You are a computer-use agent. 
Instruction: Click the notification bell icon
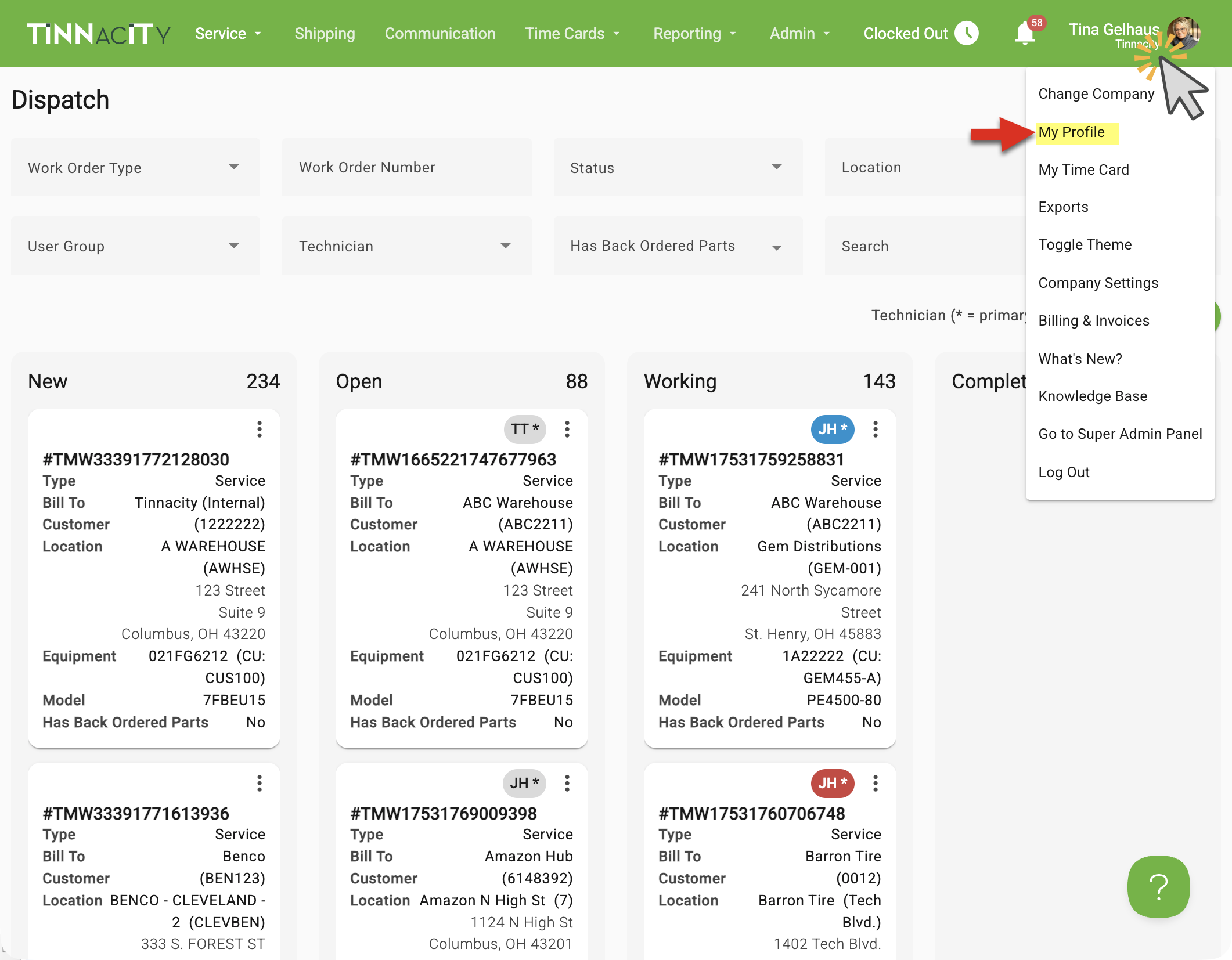tap(1025, 34)
